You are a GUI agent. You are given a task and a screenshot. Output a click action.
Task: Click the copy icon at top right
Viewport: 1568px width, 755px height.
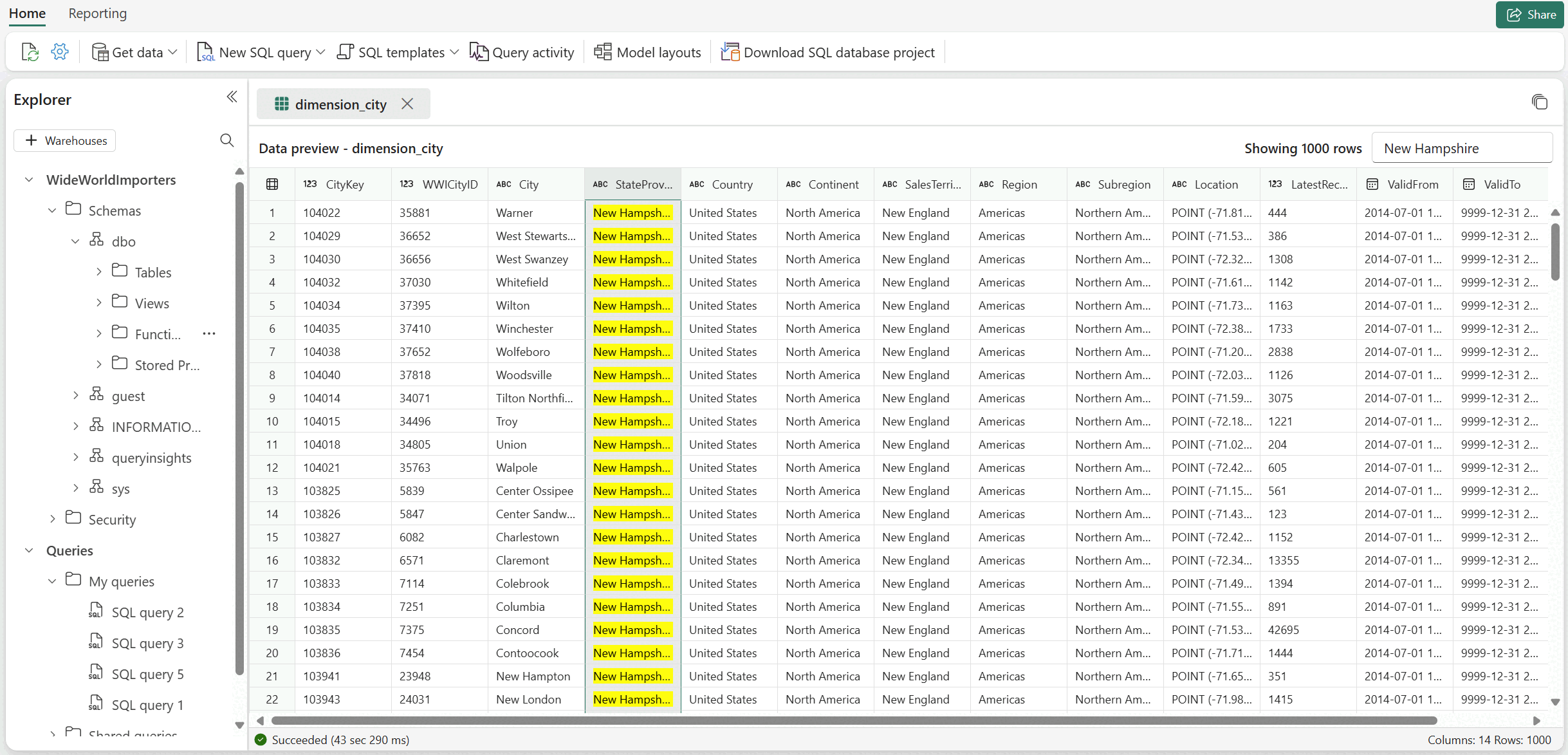click(1539, 102)
